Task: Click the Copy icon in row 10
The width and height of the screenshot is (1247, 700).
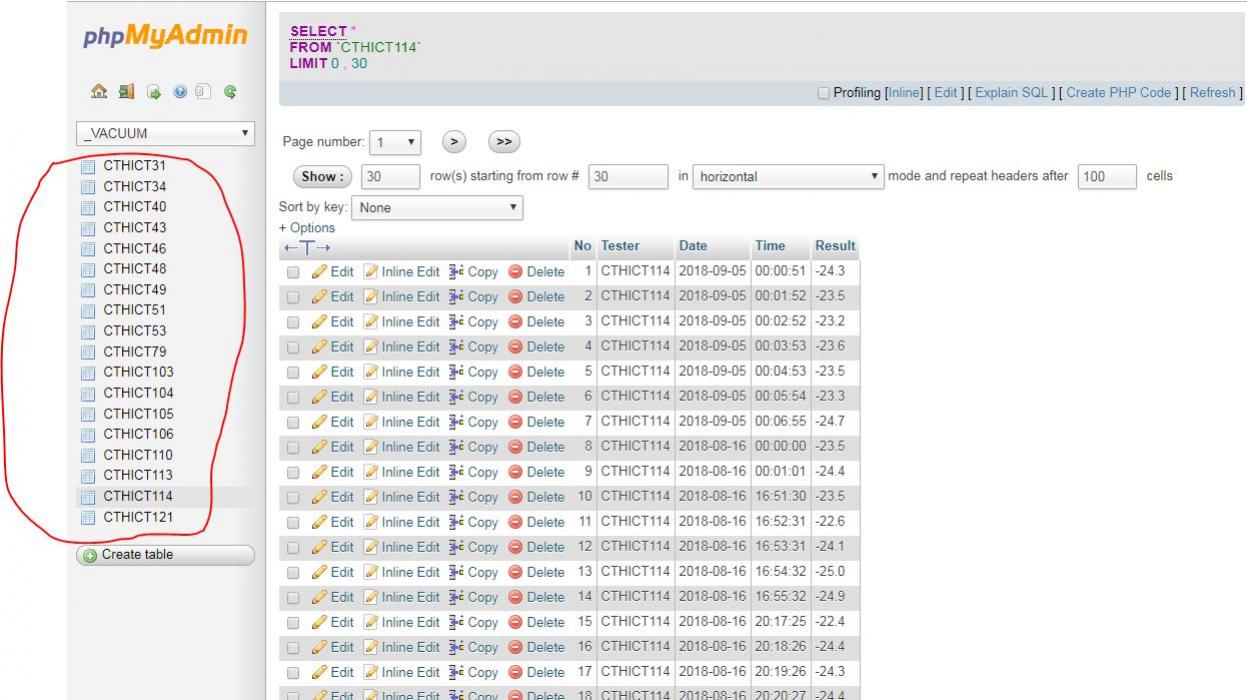Action: pyautogui.click(x=456, y=496)
